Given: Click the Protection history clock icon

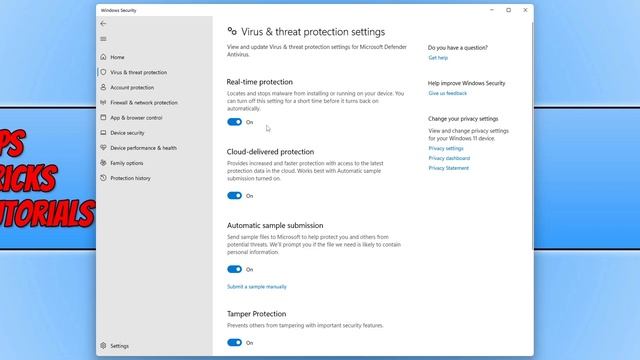Looking at the screenshot, I should (x=103, y=178).
